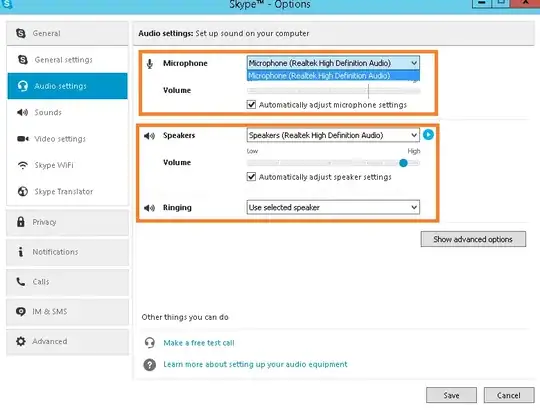The width and height of the screenshot is (540, 410).
Task: Click the Save button
Action: point(451,395)
